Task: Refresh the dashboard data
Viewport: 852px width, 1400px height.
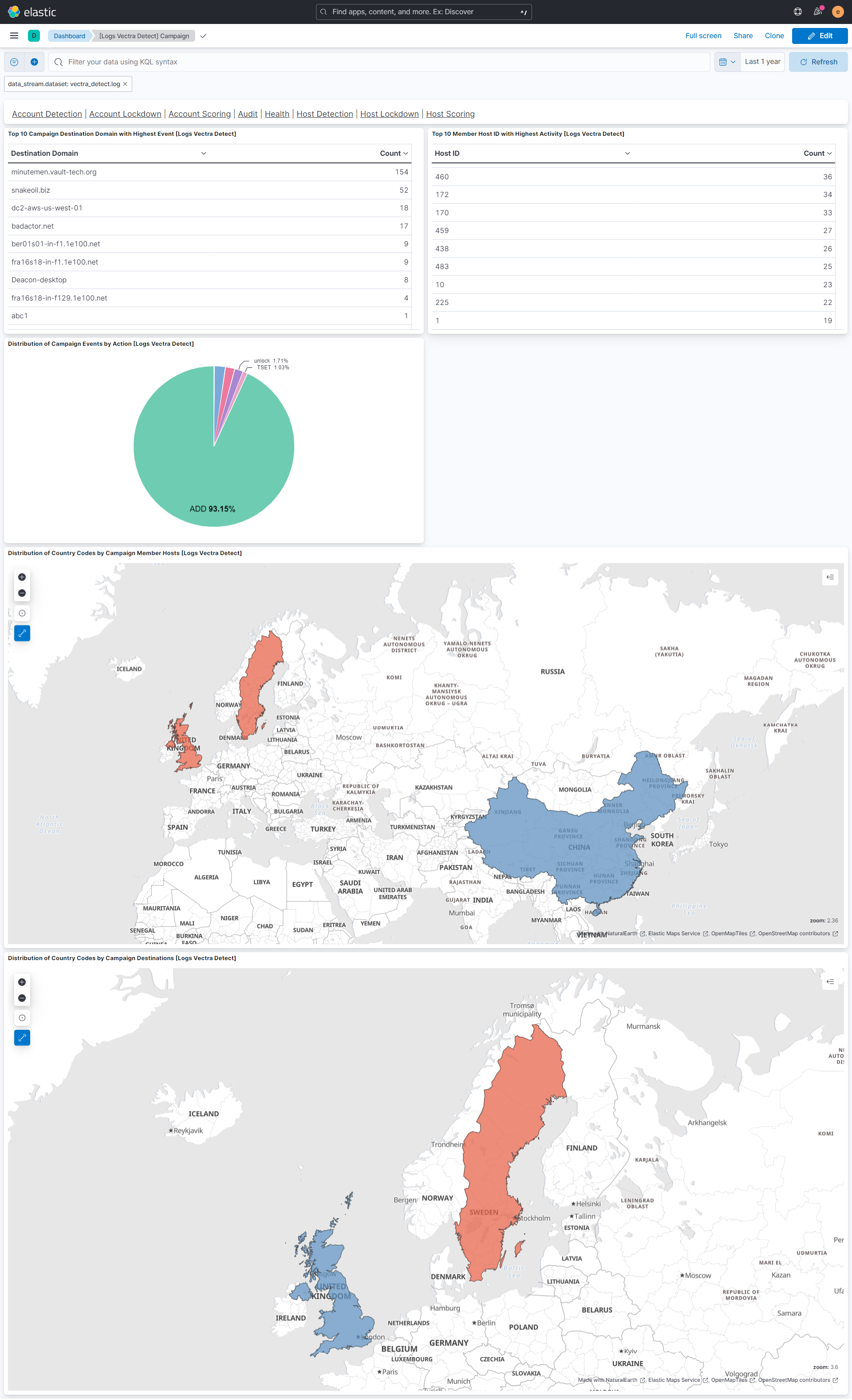Action: pyautogui.click(x=818, y=62)
